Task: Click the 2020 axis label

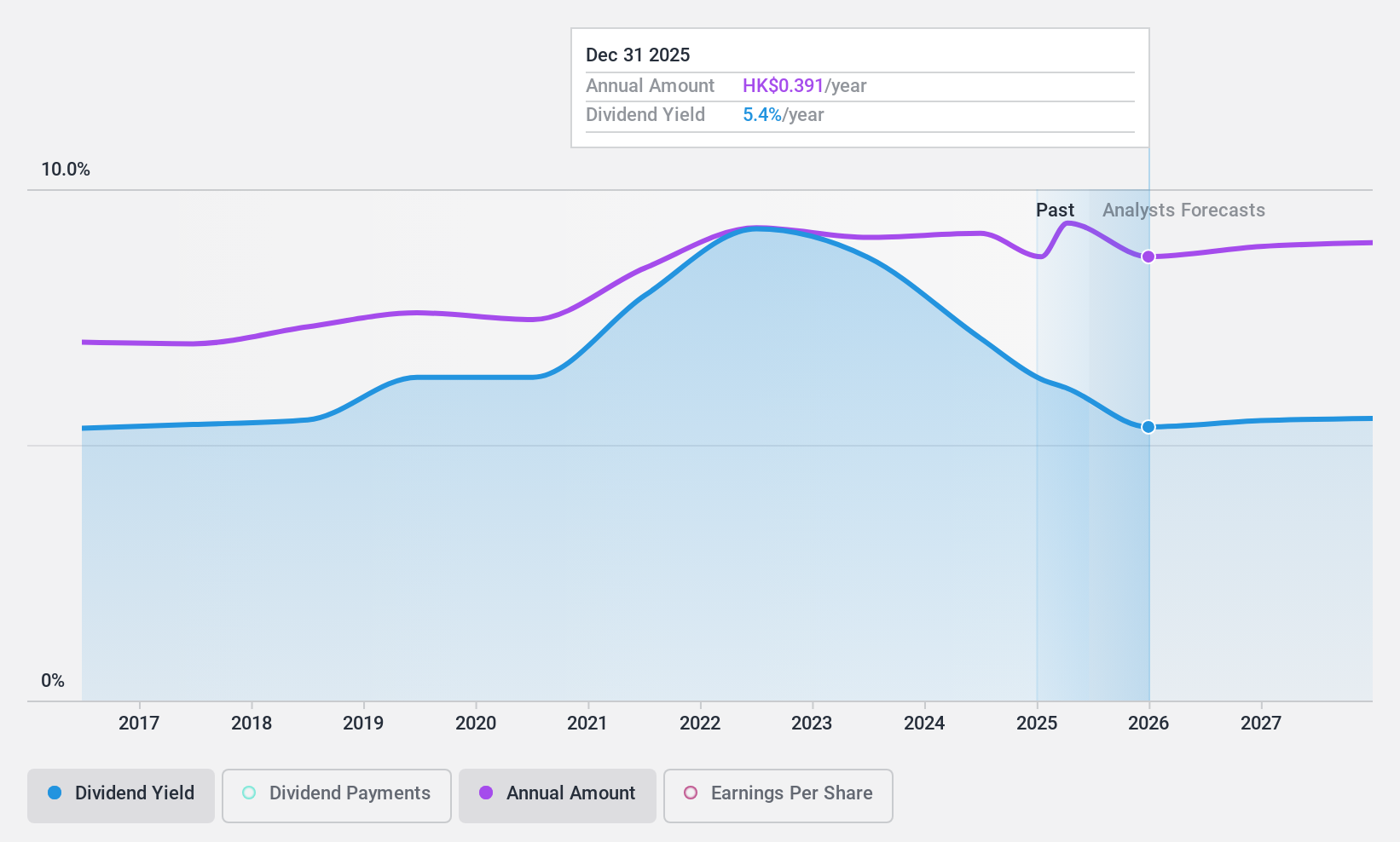Action: coord(476,724)
